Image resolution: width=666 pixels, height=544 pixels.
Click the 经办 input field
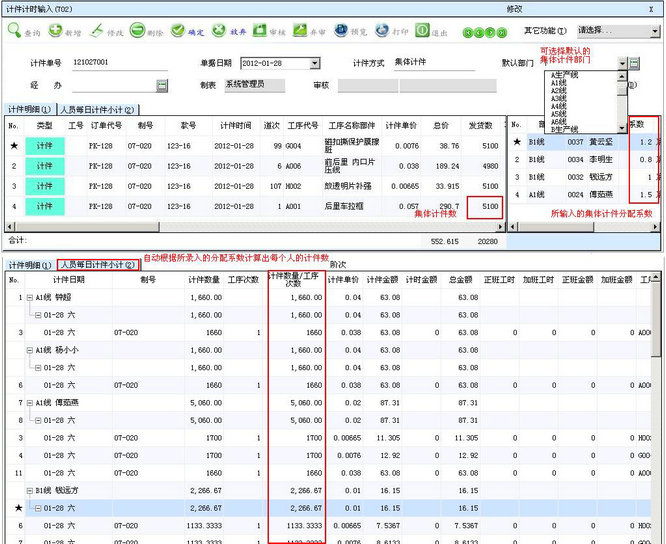pyautogui.click(x=114, y=85)
